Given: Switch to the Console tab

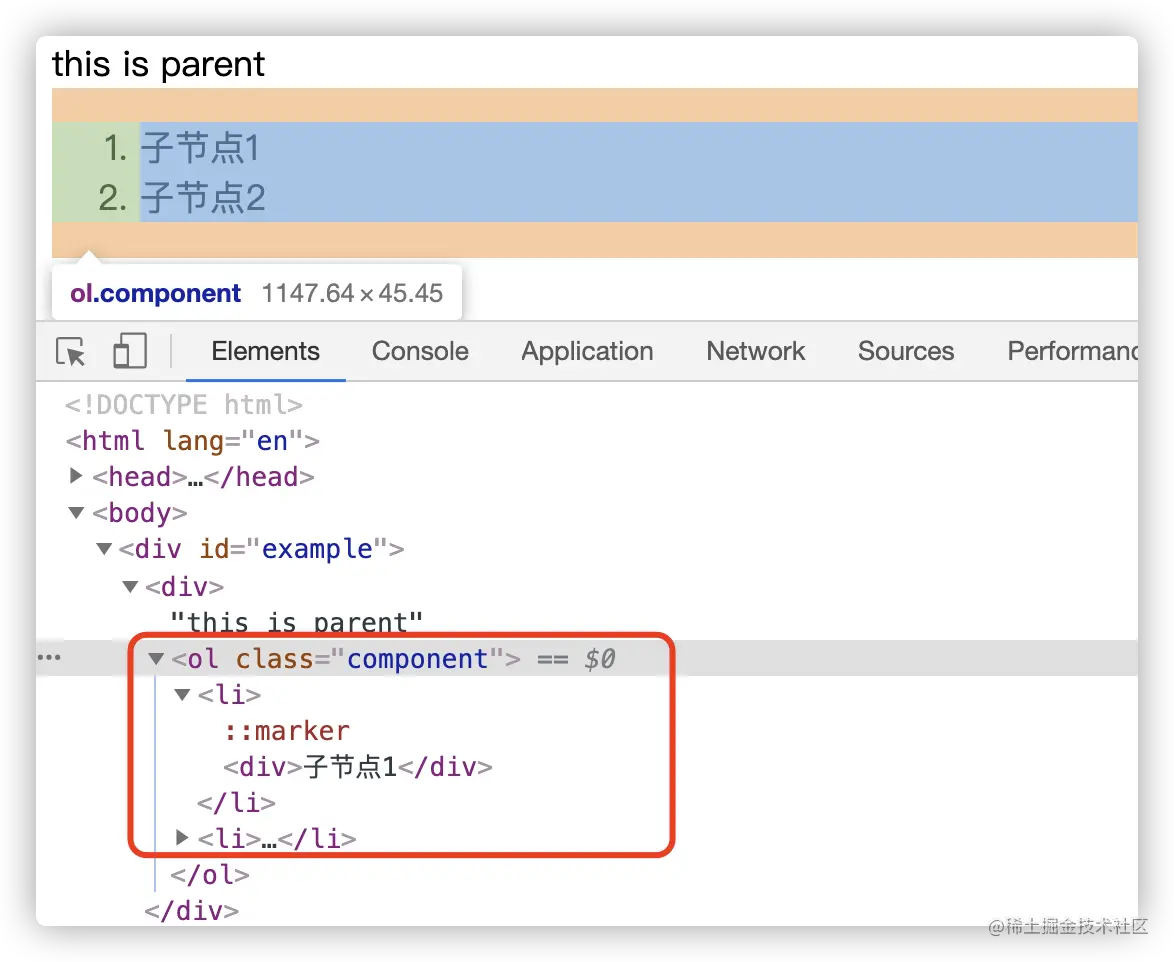Looking at the screenshot, I should (x=420, y=351).
